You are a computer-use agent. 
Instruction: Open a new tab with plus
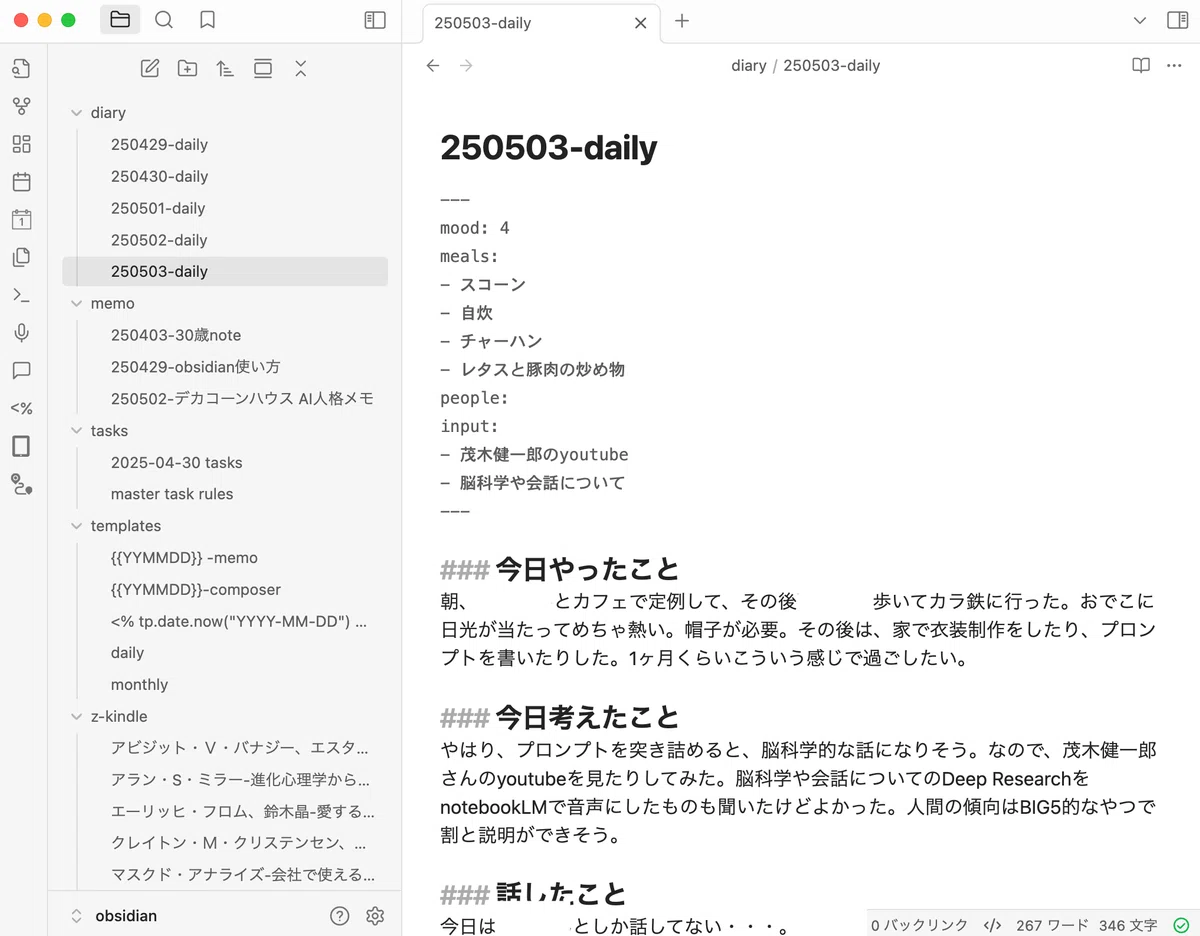point(682,21)
